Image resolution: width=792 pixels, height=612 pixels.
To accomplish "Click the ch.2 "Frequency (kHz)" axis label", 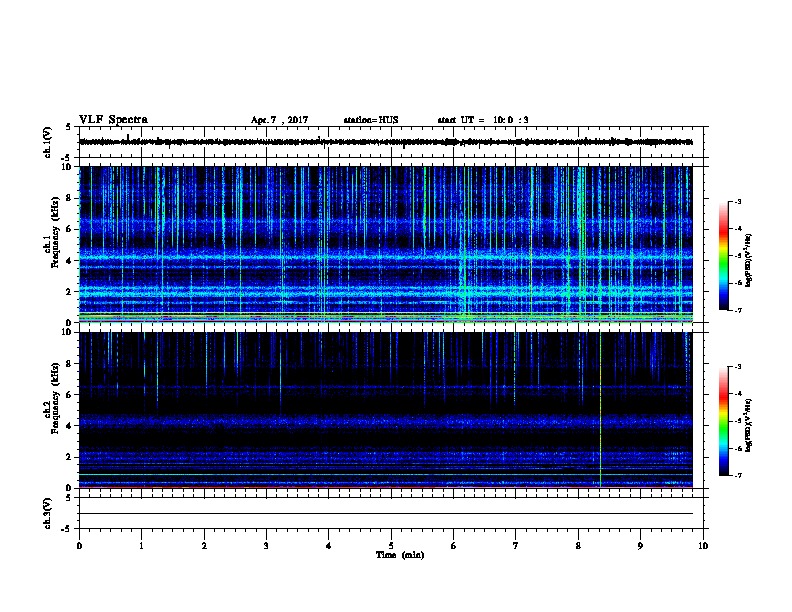I will 56,398.
